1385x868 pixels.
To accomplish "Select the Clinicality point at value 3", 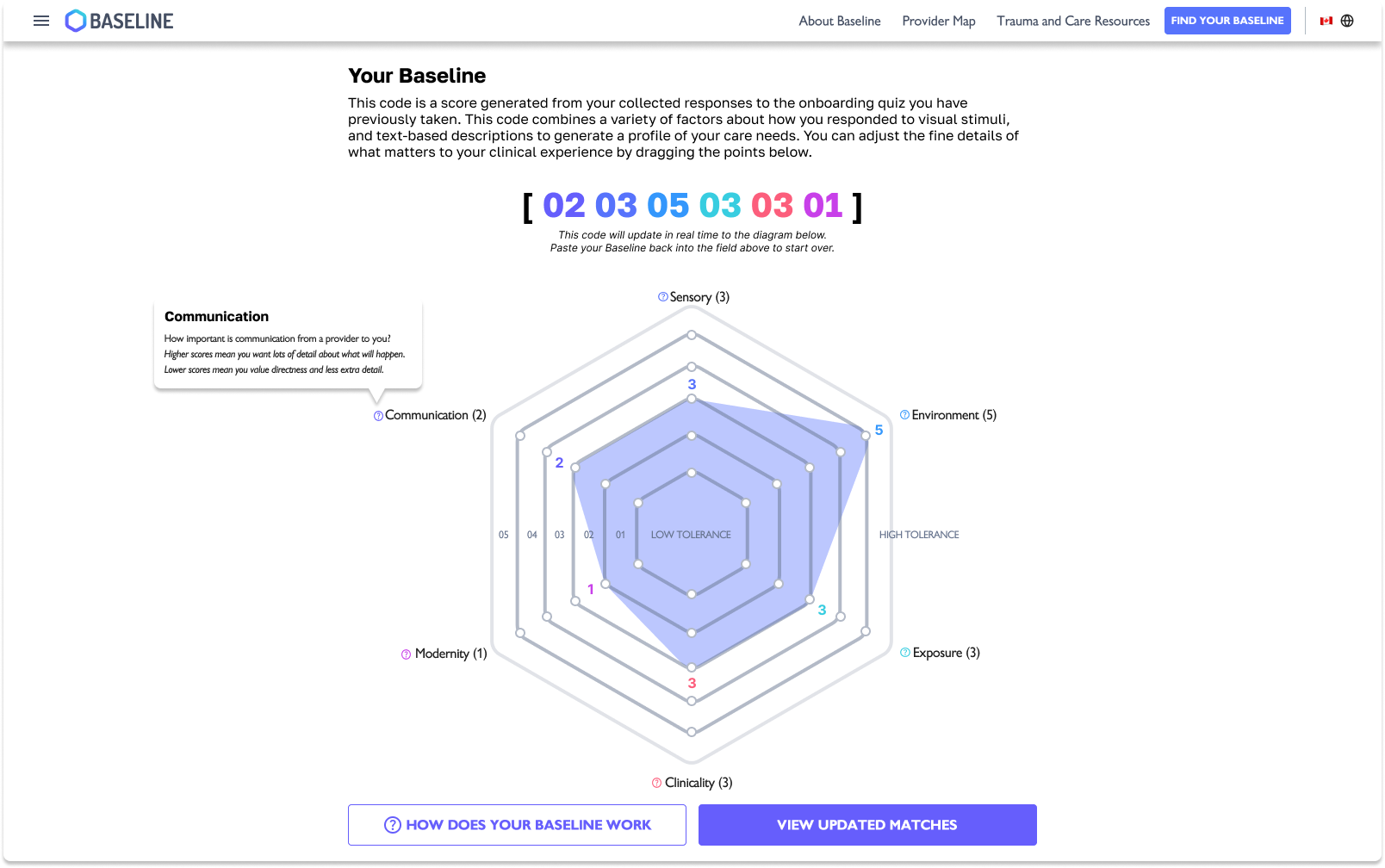I will coord(692,666).
